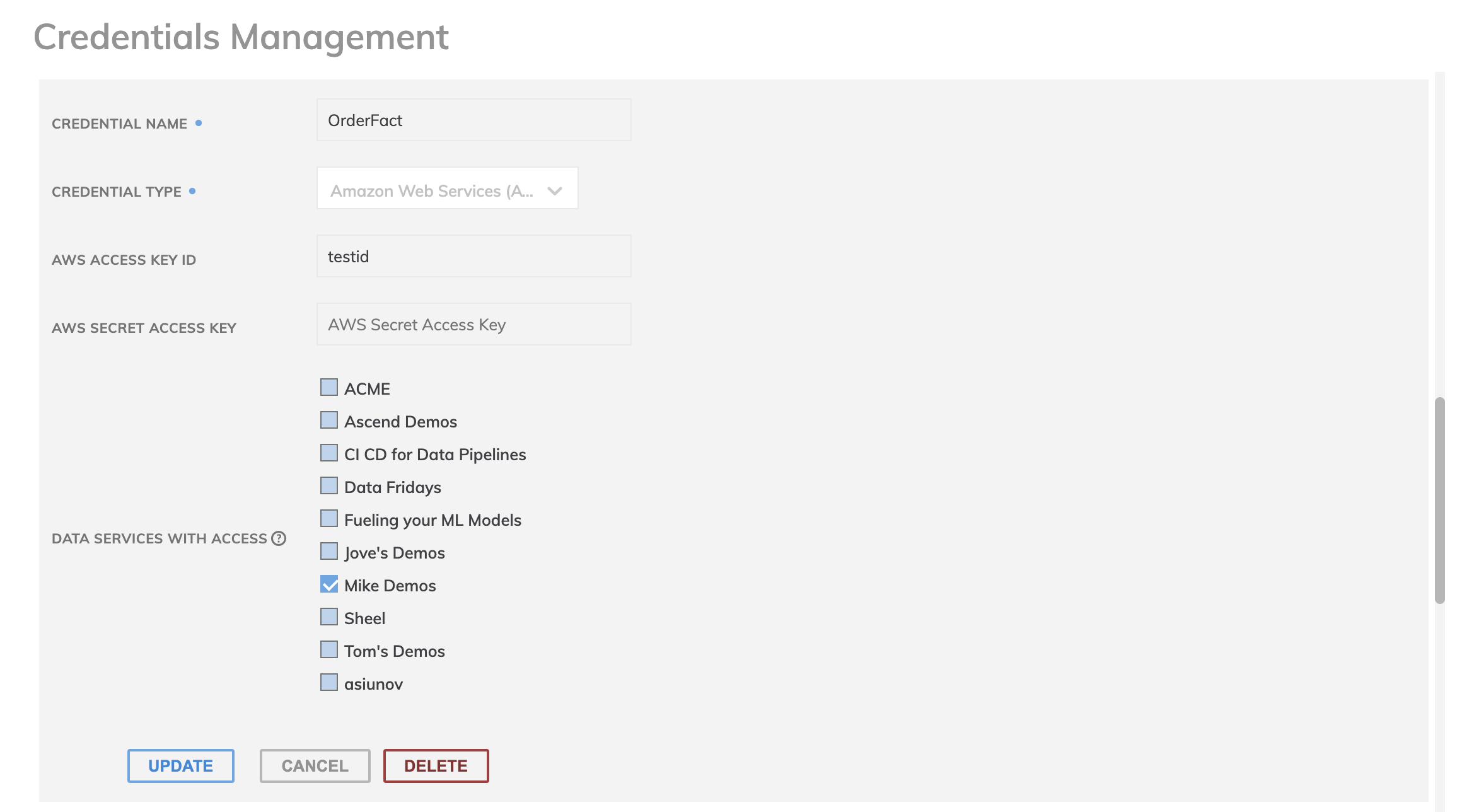Select the Data Fridays checkbox
The height and width of the screenshot is (812, 1469).
click(x=329, y=485)
